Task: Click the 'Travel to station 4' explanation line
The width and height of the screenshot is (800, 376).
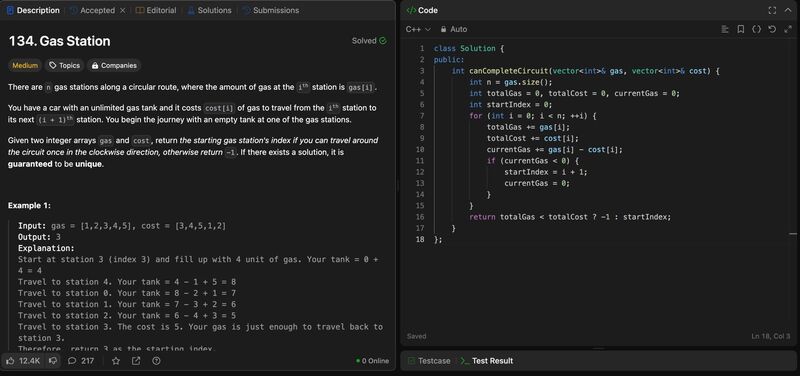Action: click(127, 282)
